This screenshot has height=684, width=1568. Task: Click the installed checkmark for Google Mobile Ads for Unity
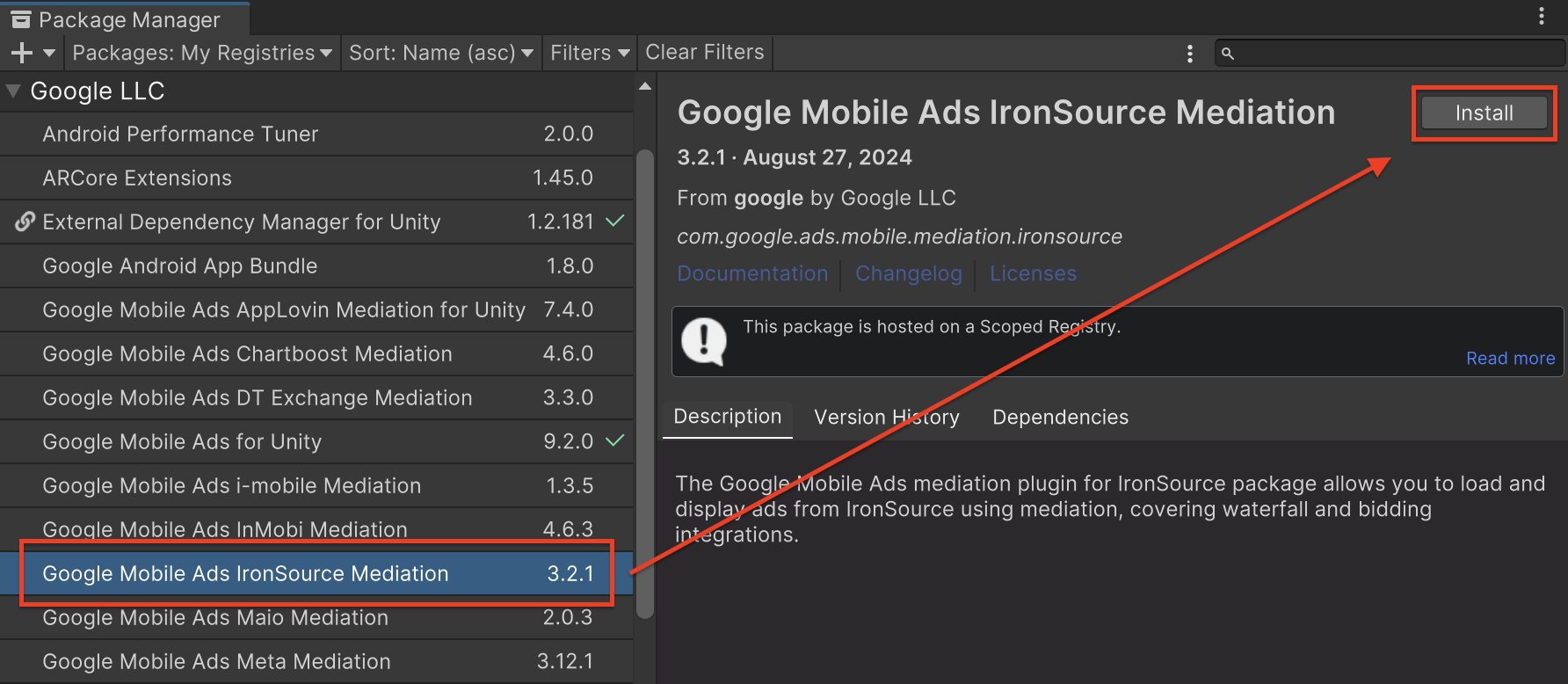(x=615, y=440)
